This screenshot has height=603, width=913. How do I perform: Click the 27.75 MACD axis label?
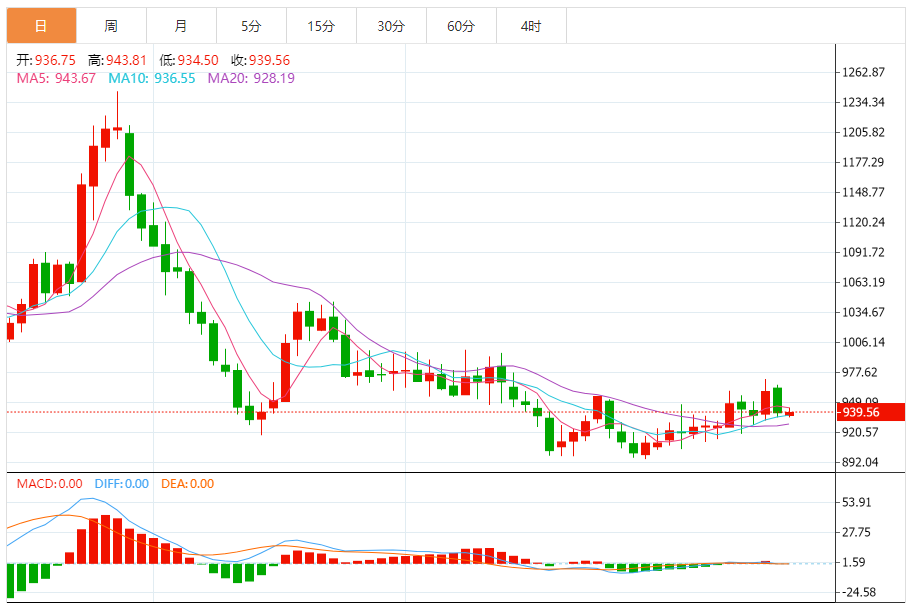(x=857, y=532)
